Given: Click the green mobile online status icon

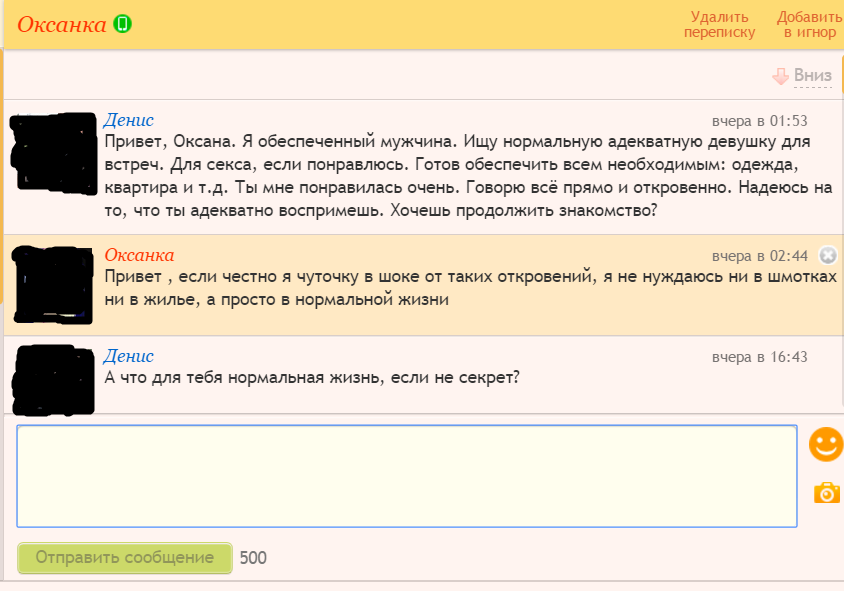Looking at the screenshot, I should click(122, 24).
